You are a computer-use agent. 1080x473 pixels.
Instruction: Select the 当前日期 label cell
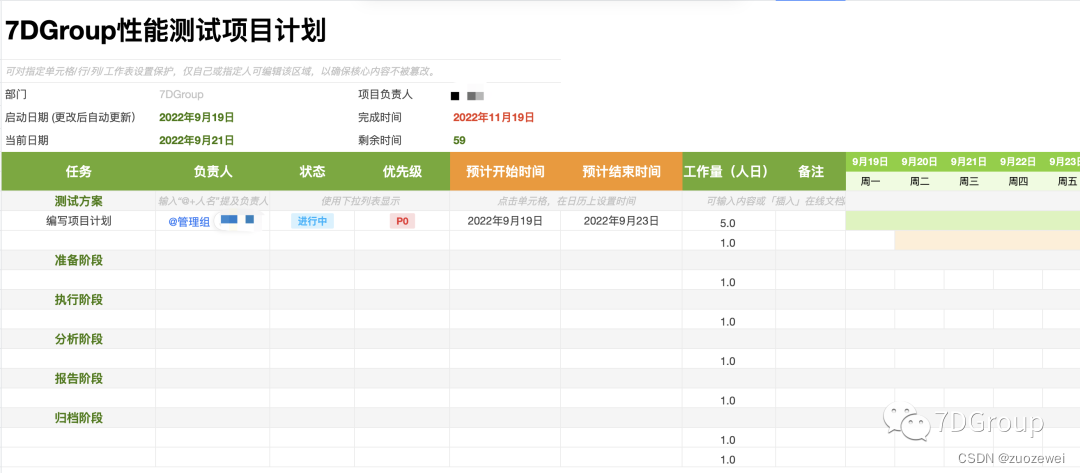[x=27, y=140]
